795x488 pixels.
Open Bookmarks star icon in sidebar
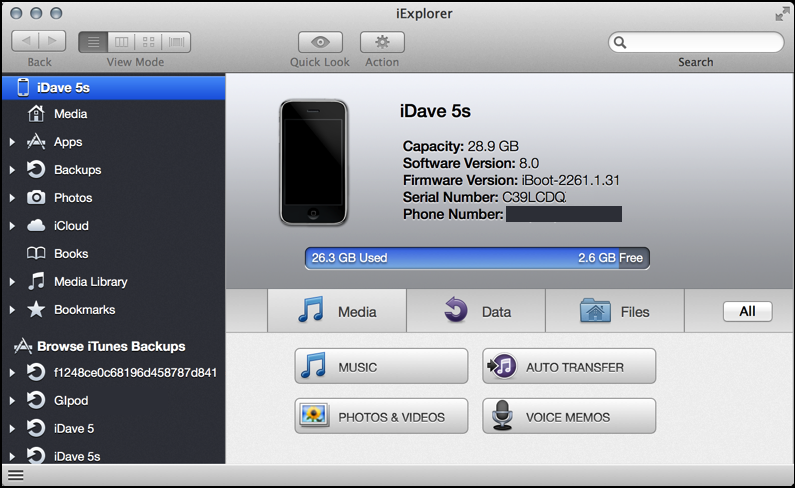(35, 309)
